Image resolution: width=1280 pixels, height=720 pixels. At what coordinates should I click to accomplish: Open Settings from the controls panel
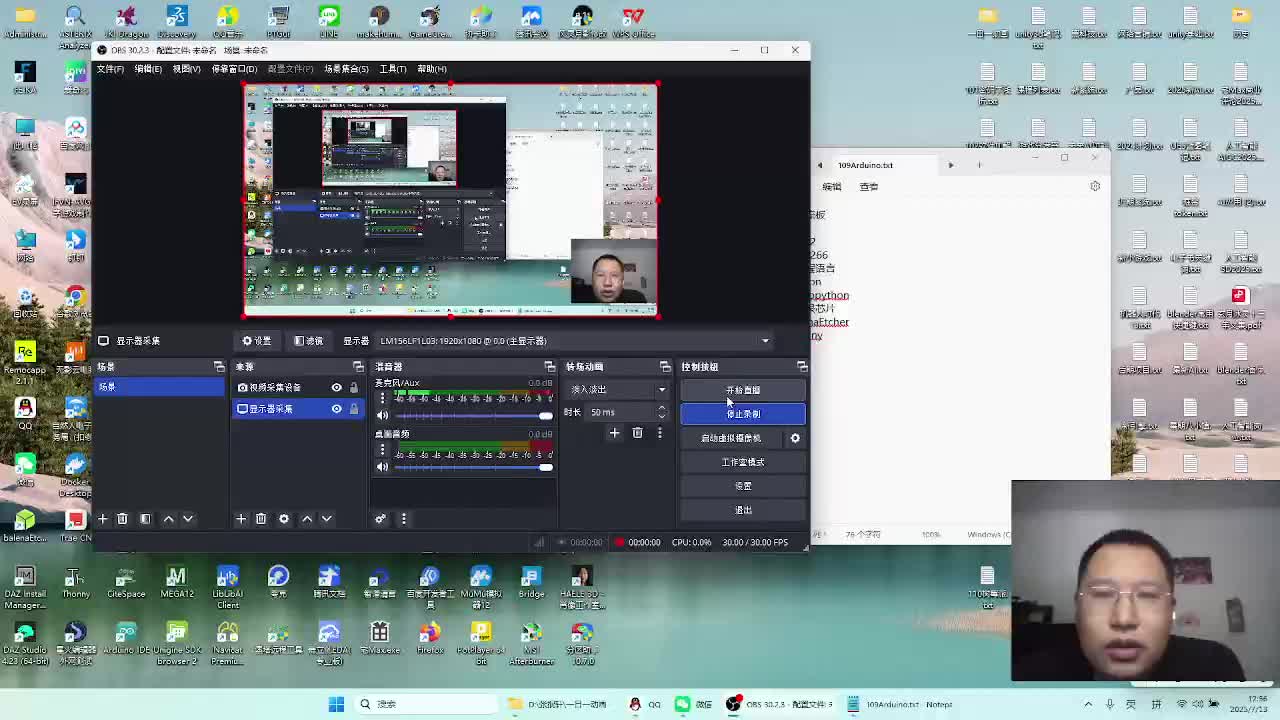pos(743,486)
